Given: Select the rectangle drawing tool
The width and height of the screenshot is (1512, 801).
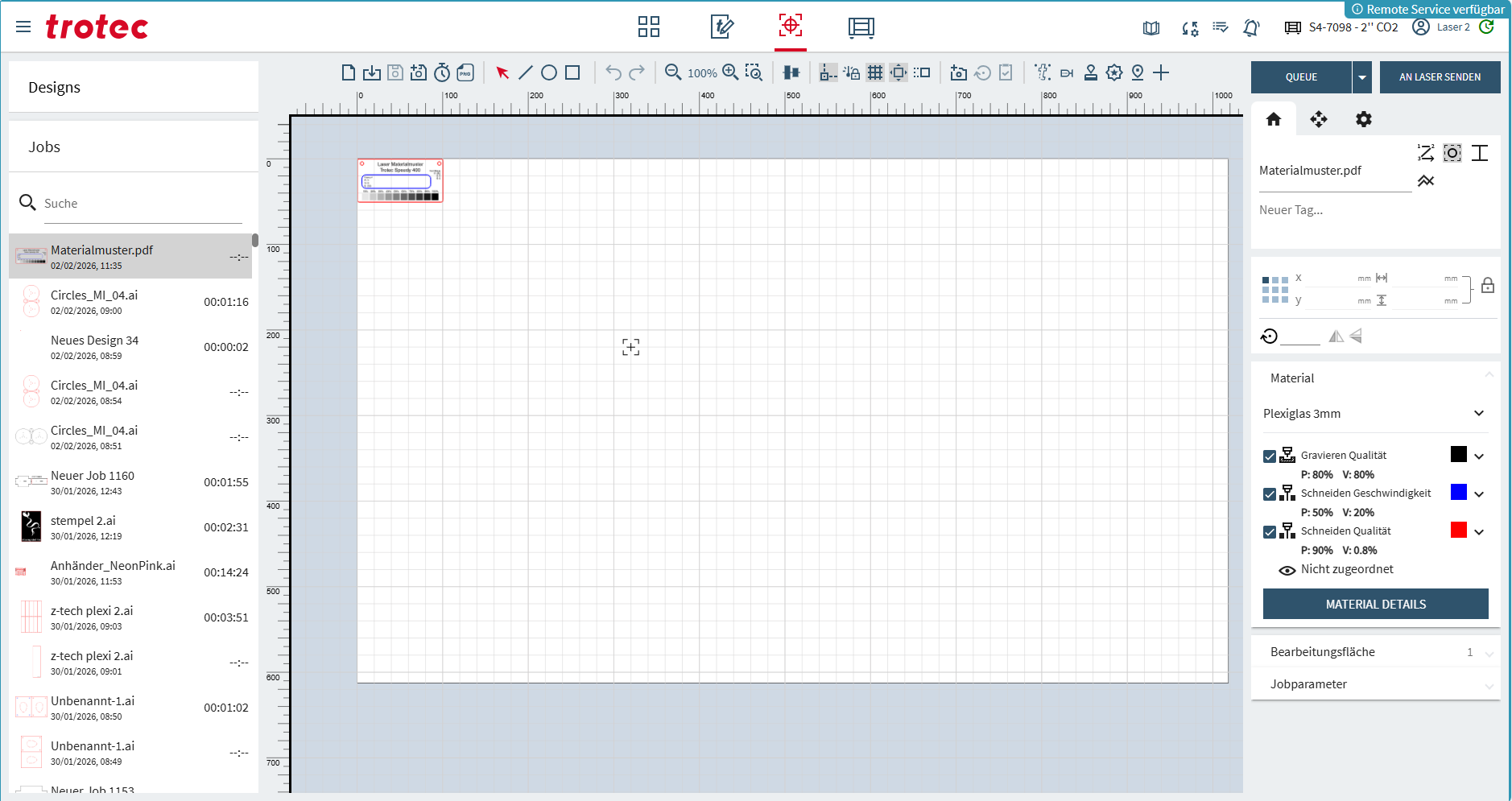Looking at the screenshot, I should [572, 73].
